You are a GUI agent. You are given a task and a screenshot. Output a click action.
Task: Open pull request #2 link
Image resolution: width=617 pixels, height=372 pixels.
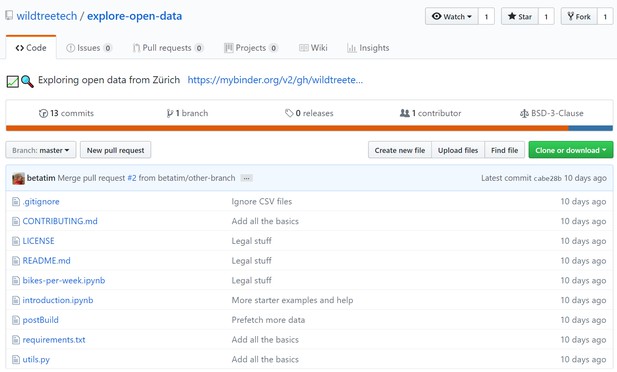(132, 178)
